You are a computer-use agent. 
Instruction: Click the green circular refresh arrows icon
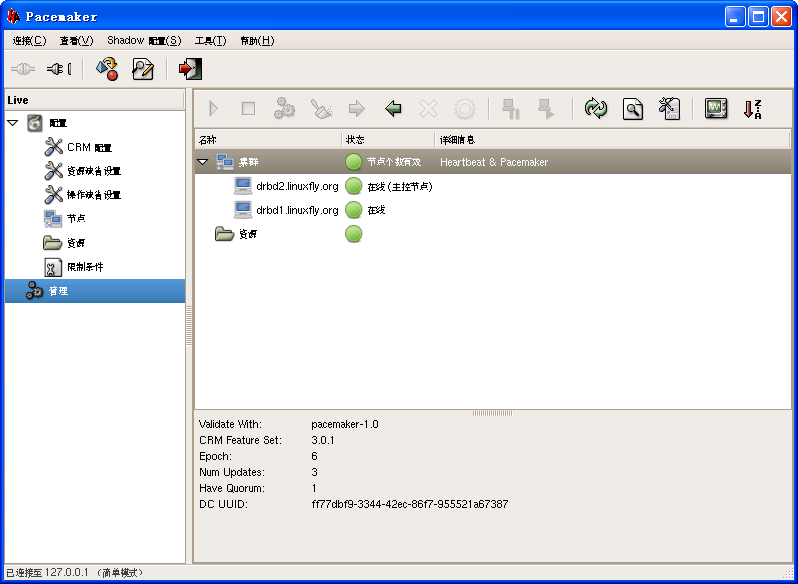tap(596, 109)
